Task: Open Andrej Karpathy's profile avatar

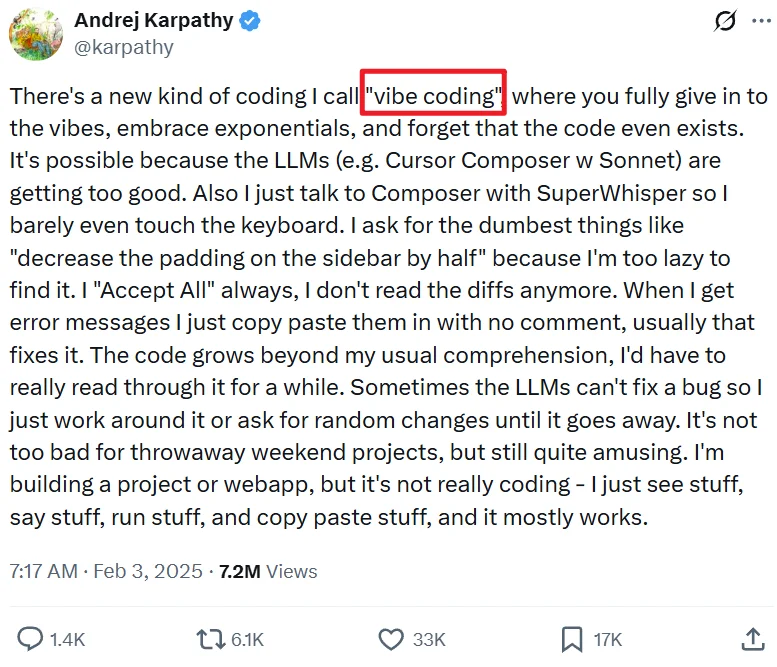Action: tap(36, 34)
